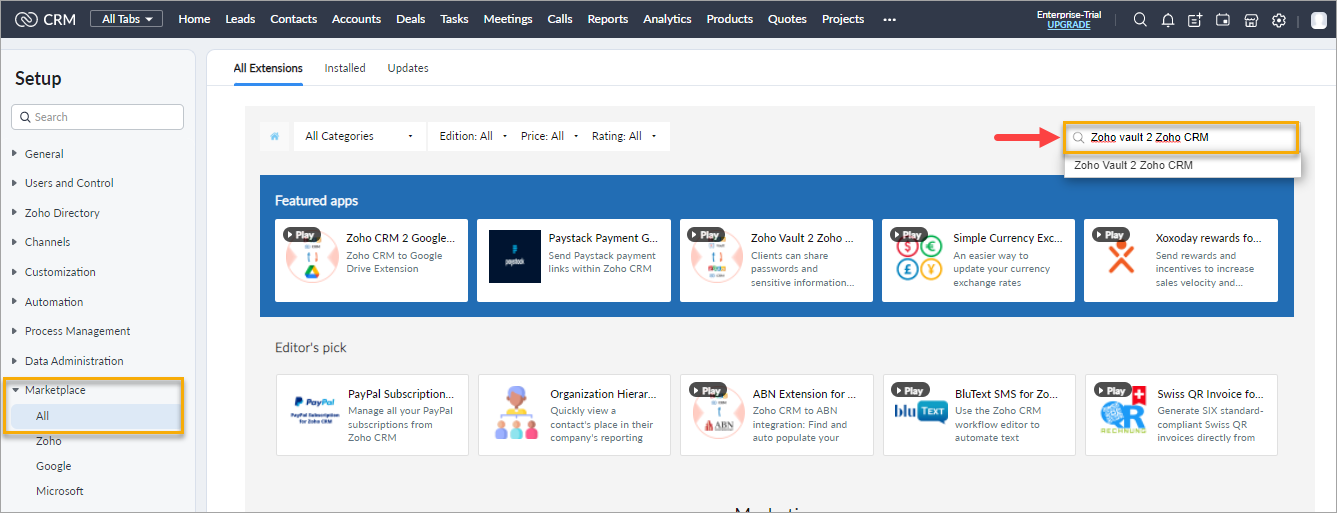Open the All Tabs dropdown
The width and height of the screenshot is (1337, 513).
(126, 19)
